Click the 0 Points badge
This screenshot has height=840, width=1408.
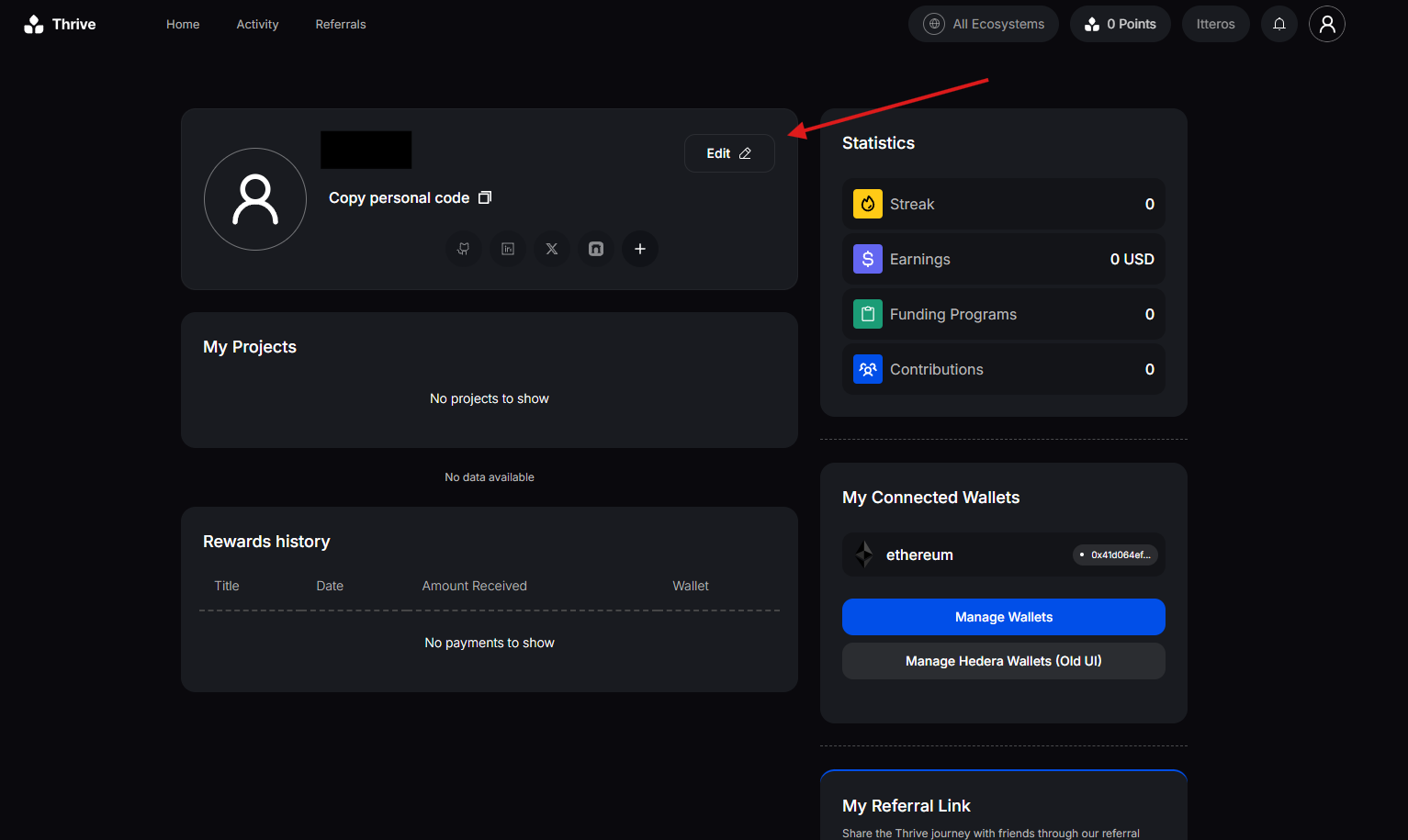click(x=1120, y=24)
